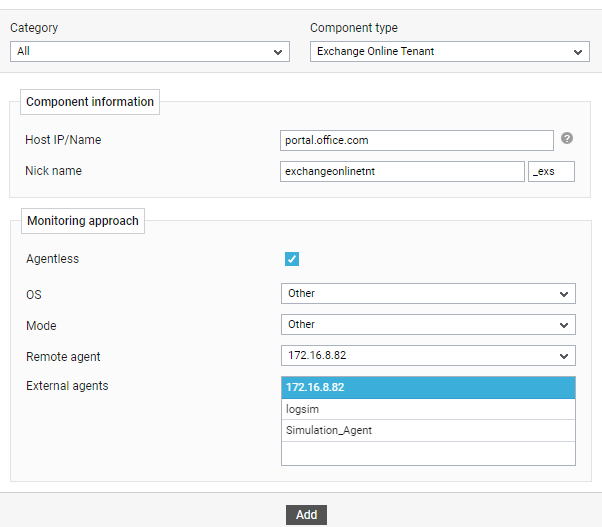Open the help icon beside Host IP/Name
The width and height of the screenshot is (602, 527).
[x=567, y=138]
